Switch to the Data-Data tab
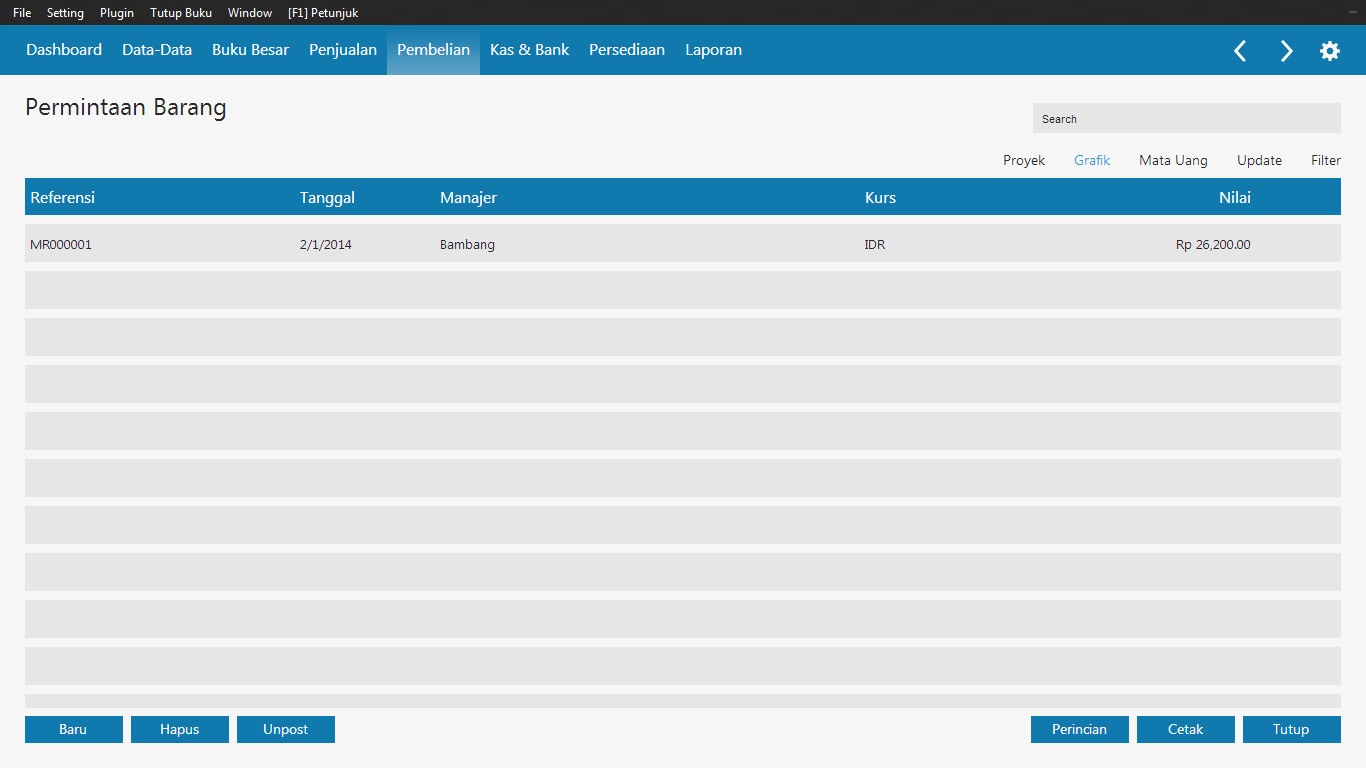Image resolution: width=1366 pixels, height=768 pixels. pyautogui.click(x=157, y=50)
